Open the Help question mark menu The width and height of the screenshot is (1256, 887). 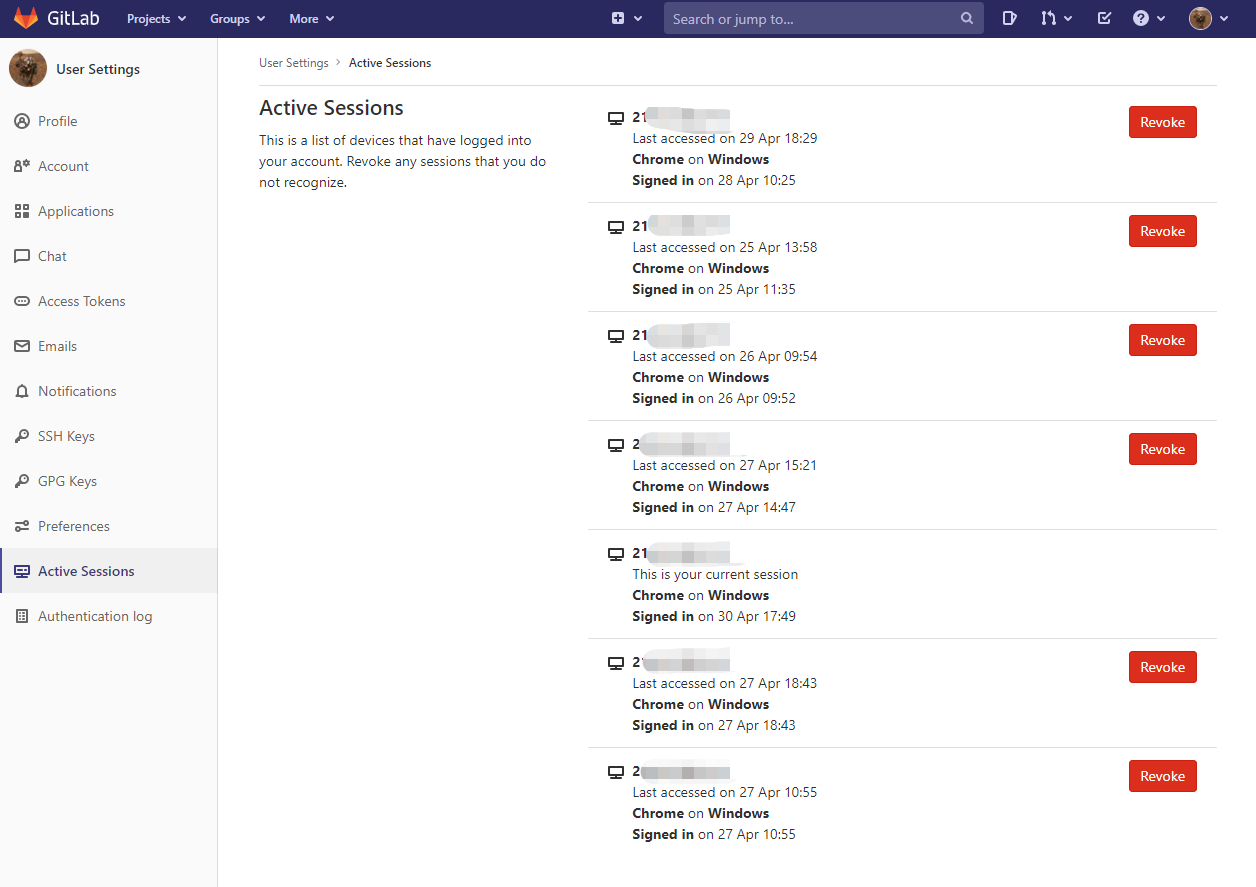click(x=1149, y=18)
